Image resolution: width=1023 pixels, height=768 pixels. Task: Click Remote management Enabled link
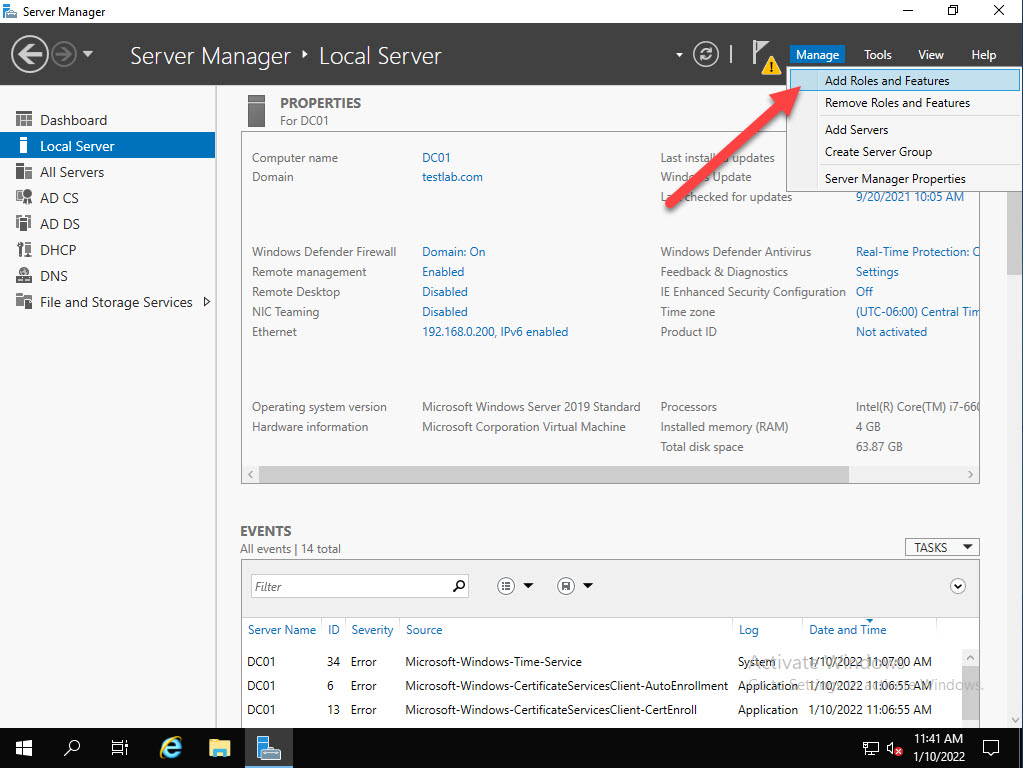[x=443, y=272]
